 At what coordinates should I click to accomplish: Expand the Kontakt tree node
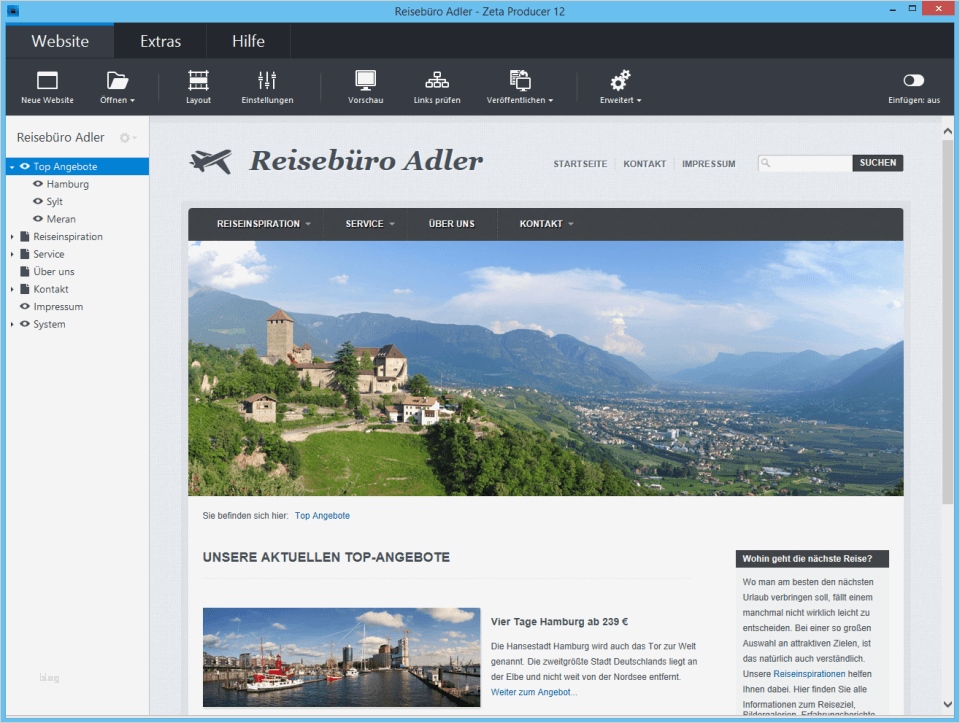pos(12,289)
